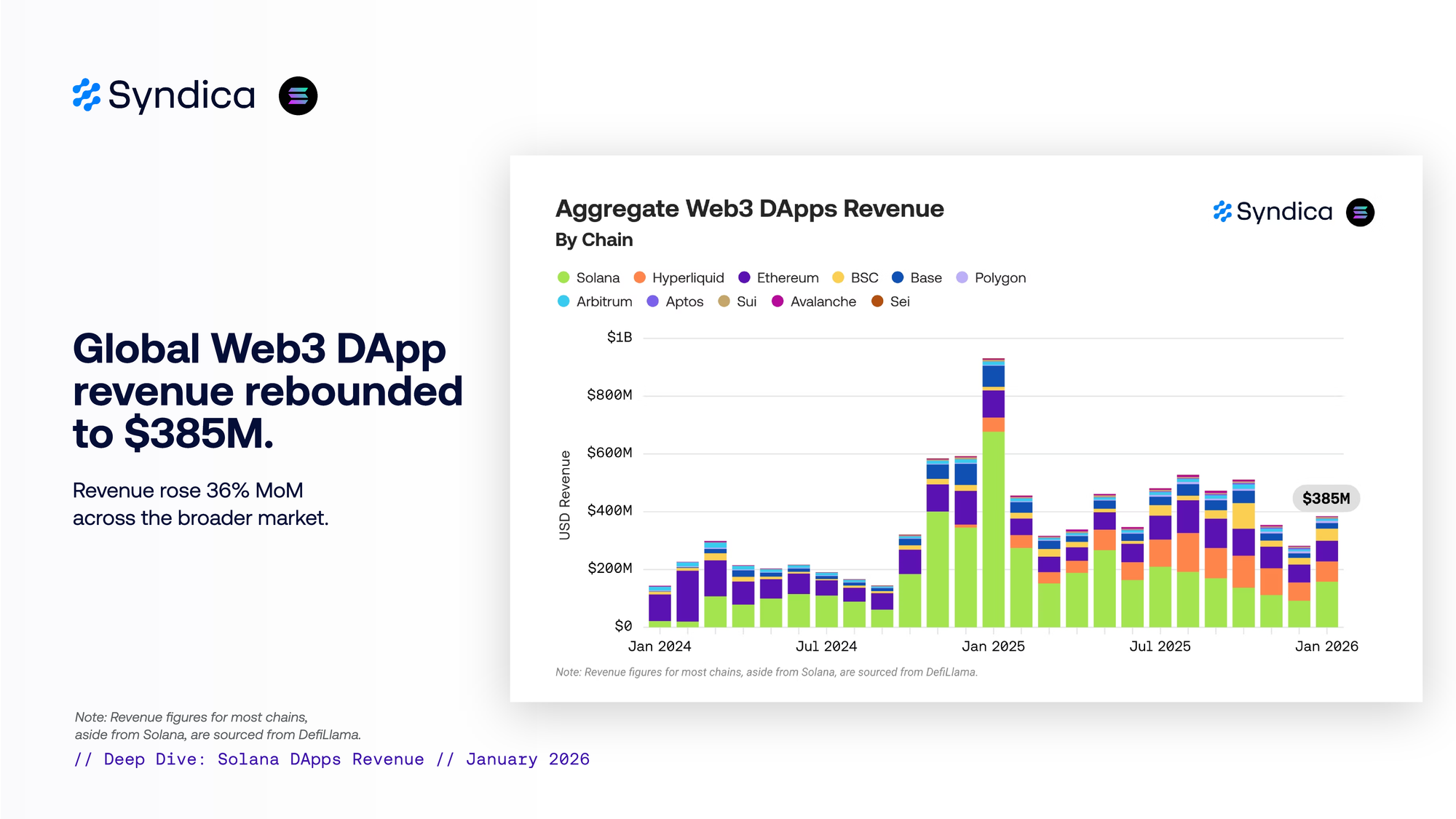Screen dimensions: 1456x819
Task: Click the Jul 2024 axis label
Action: pos(826,646)
